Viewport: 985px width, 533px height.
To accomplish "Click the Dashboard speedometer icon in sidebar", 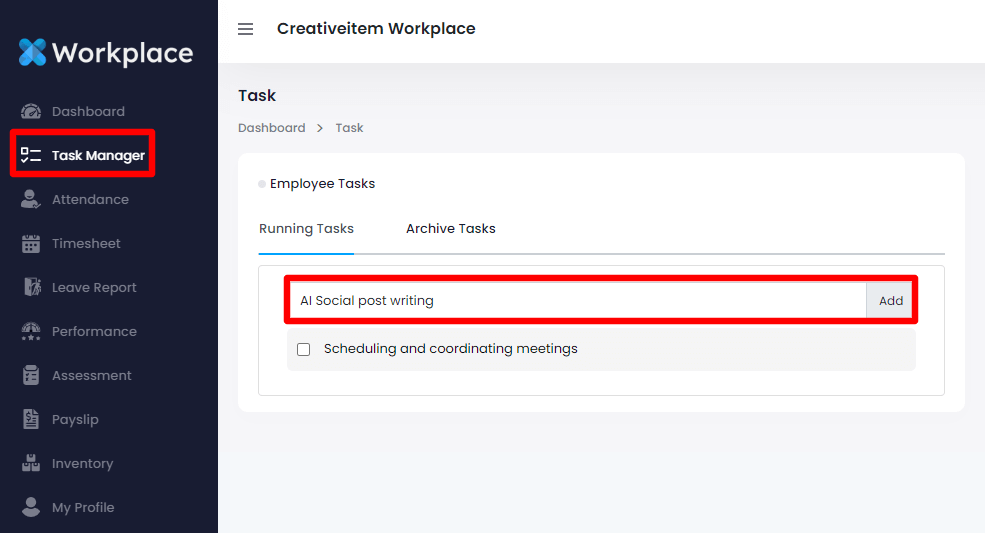I will [x=31, y=111].
